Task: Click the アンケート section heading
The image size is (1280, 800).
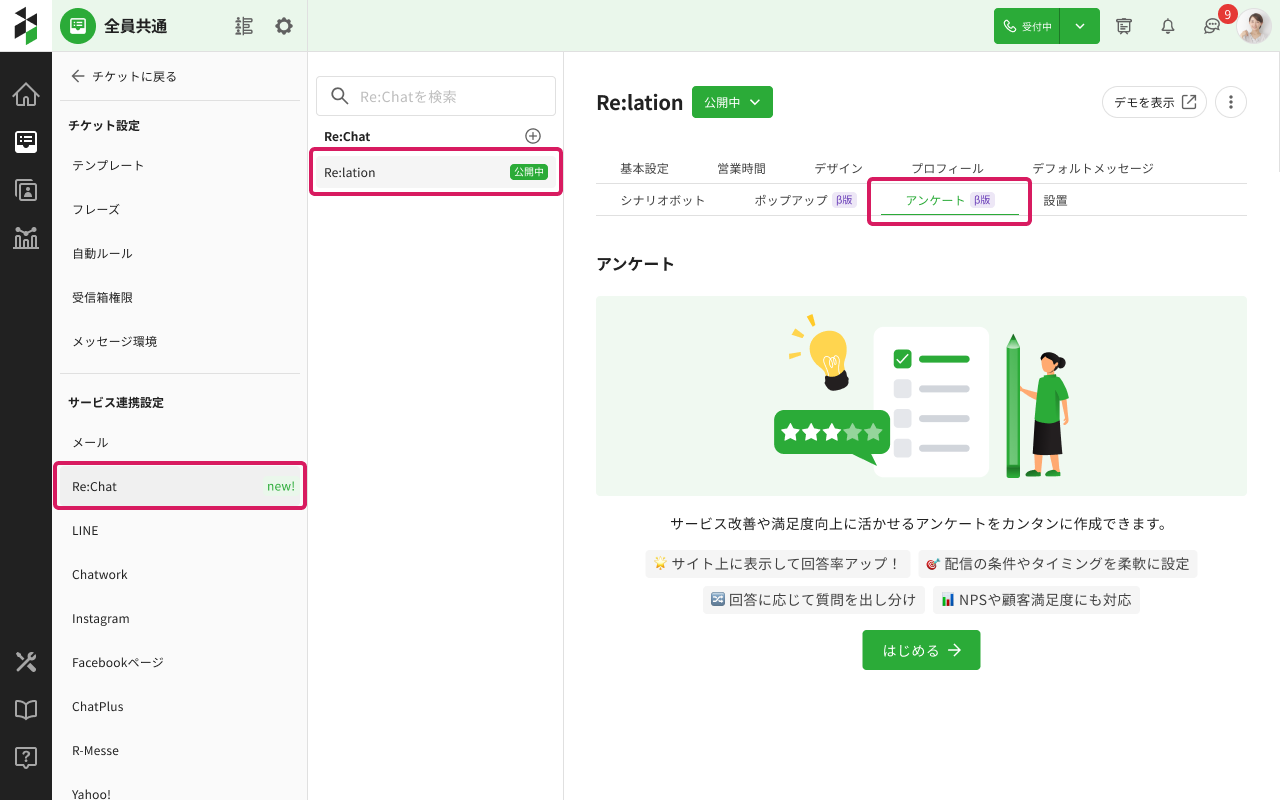Action: coord(635,264)
